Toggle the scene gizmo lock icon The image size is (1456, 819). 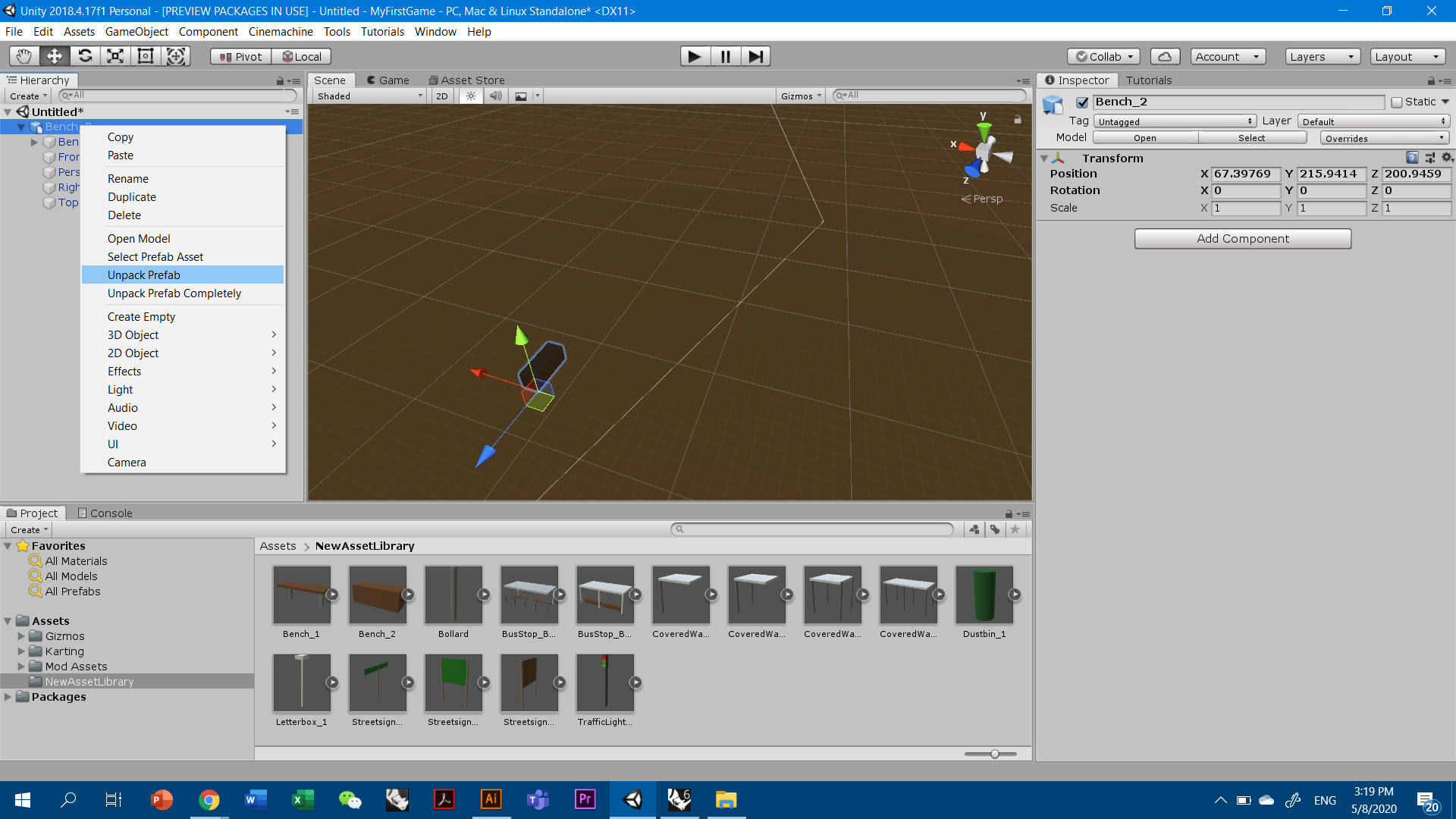[1018, 120]
